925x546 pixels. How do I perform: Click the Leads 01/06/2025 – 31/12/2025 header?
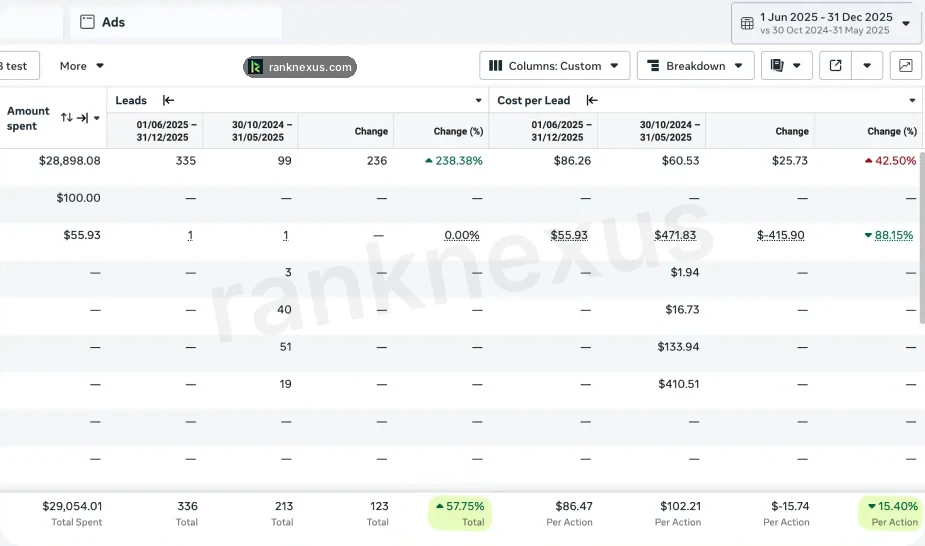[155, 131]
